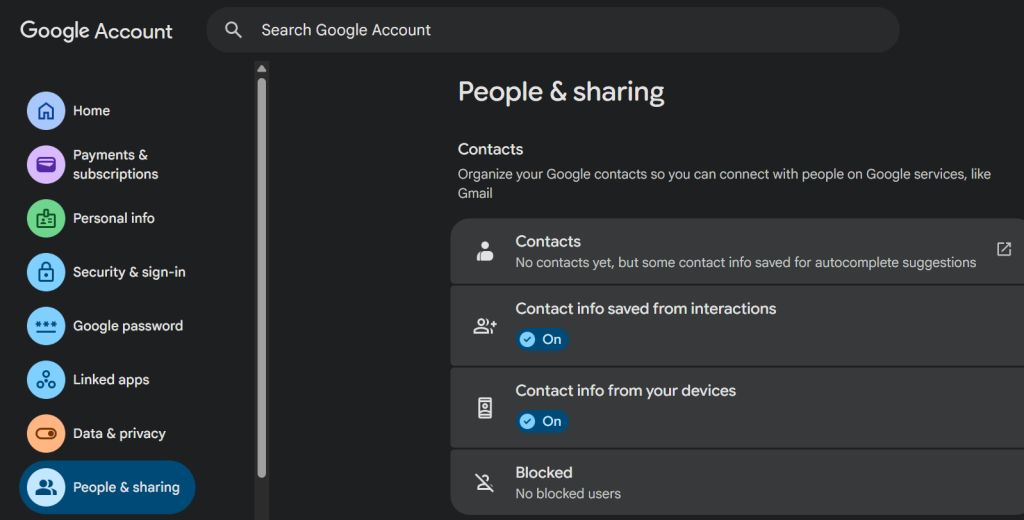The height and width of the screenshot is (520, 1024).
Task: Click the People & sharing page heading
Action: pos(561,92)
